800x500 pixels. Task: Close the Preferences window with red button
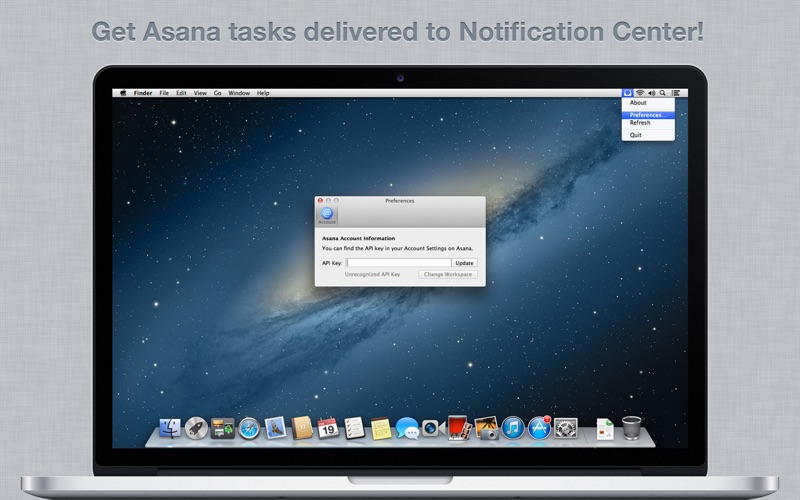[x=320, y=201]
